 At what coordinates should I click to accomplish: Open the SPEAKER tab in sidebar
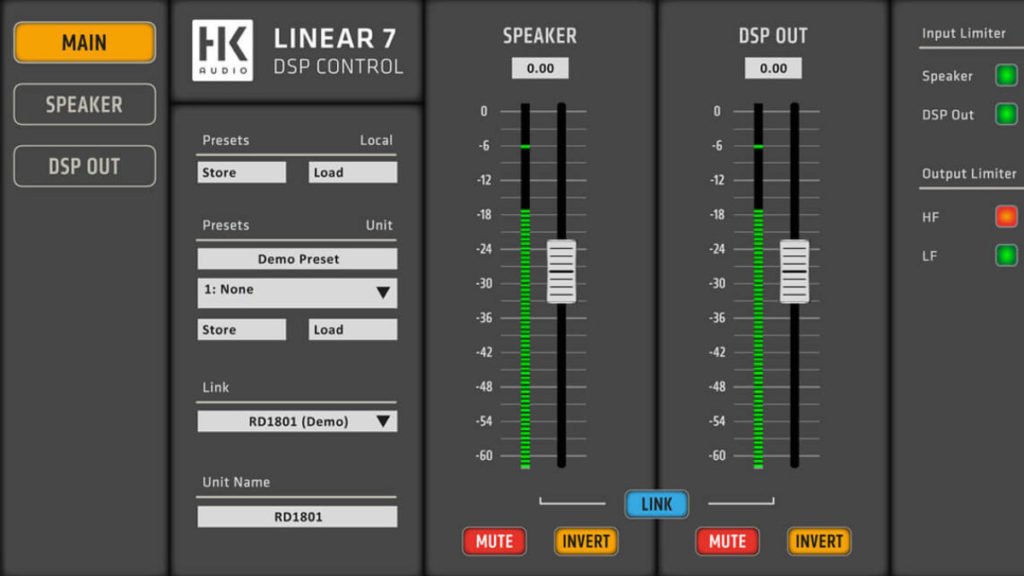click(85, 104)
